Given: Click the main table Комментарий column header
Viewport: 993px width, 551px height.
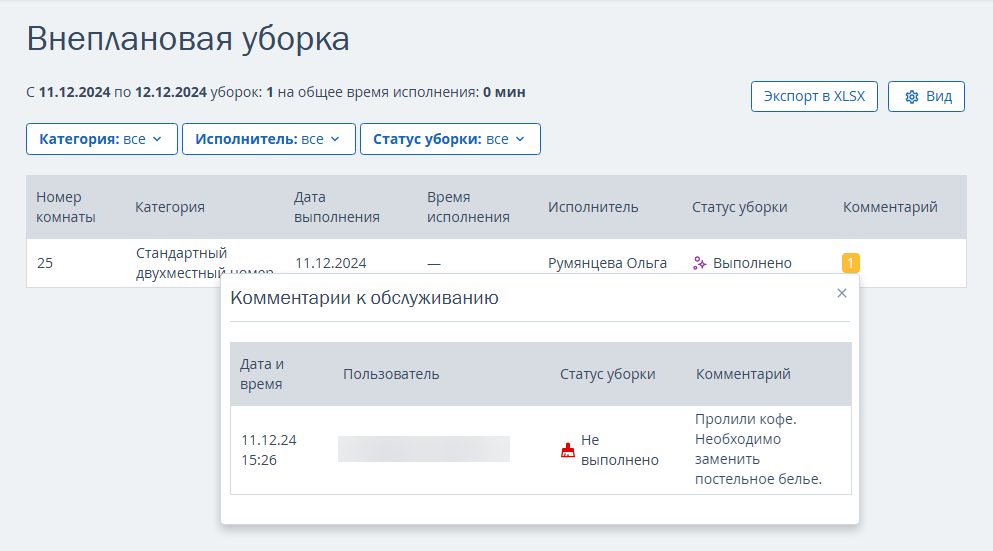Looking at the screenshot, I should 890,207.
